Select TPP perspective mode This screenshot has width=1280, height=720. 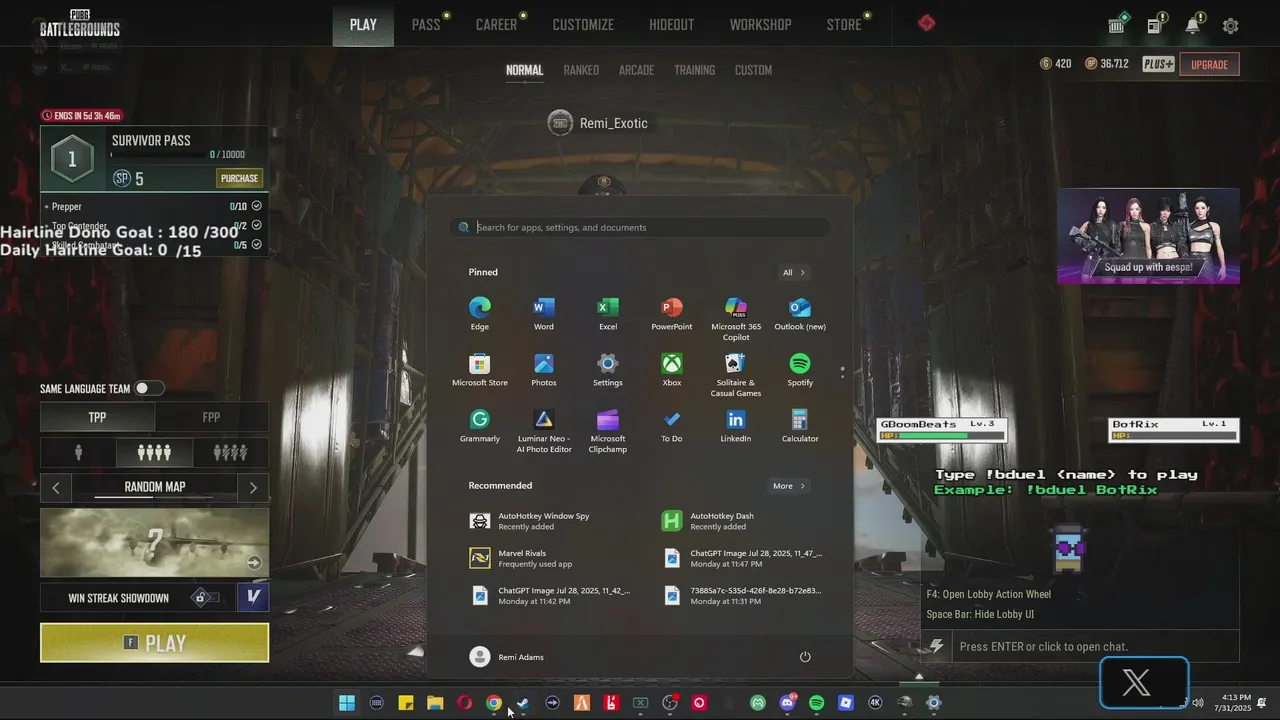click(x=97, y=417)
